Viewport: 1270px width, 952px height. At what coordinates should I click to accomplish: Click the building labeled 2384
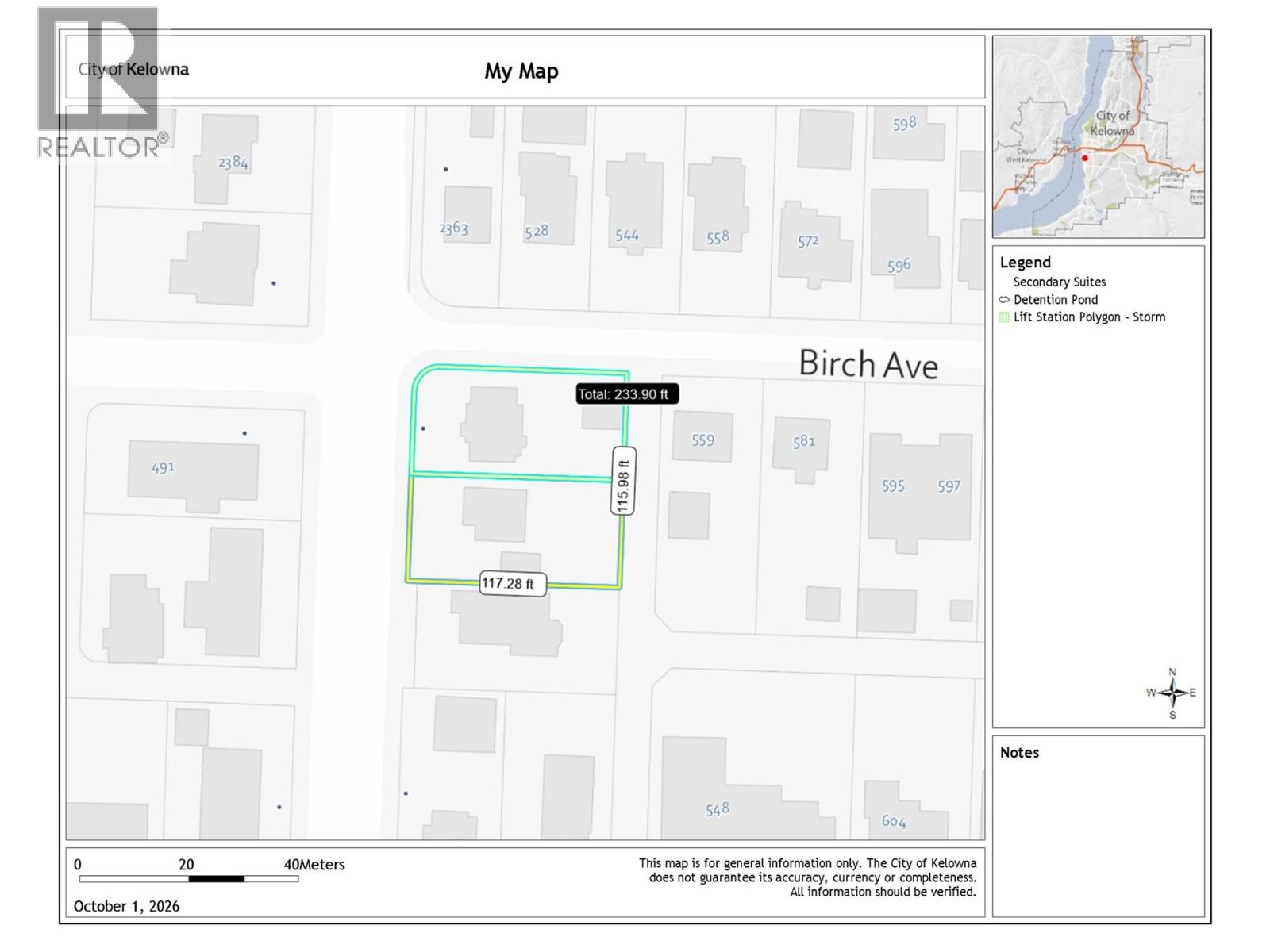[225, 159]
